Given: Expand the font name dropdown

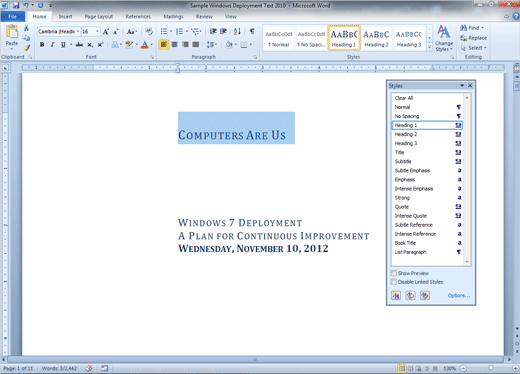Looking at the screenshot, I should 78,32.
